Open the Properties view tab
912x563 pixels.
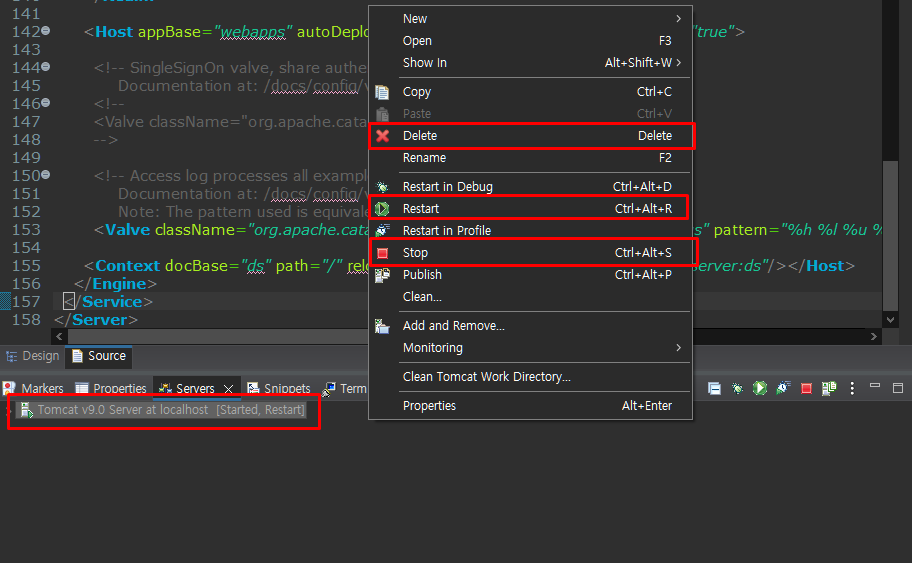pos(111,389)
